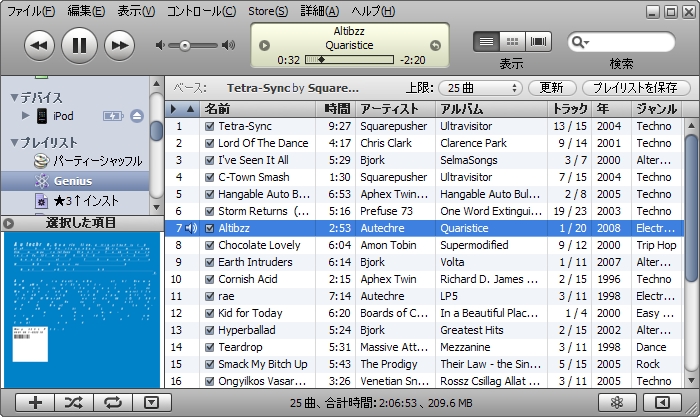Image resolution: width=700 pixels, height=417 pixels.
Task: Switch to grid view
Action: [512, 42]
